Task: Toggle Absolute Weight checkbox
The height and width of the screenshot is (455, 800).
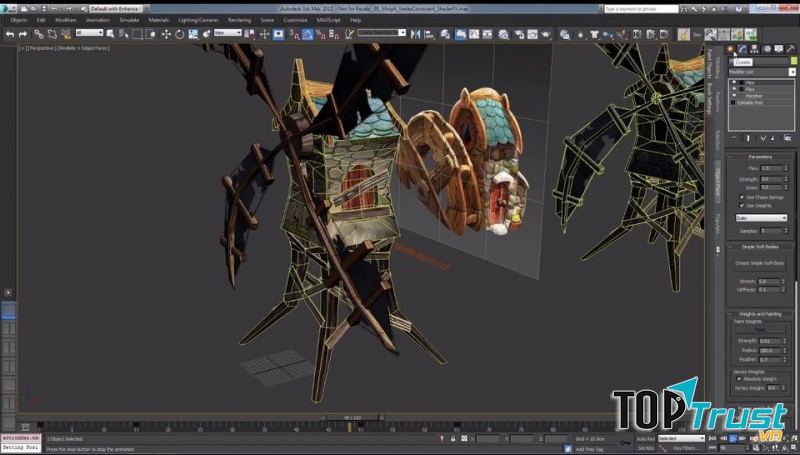Action: click(x=741, y=379)
